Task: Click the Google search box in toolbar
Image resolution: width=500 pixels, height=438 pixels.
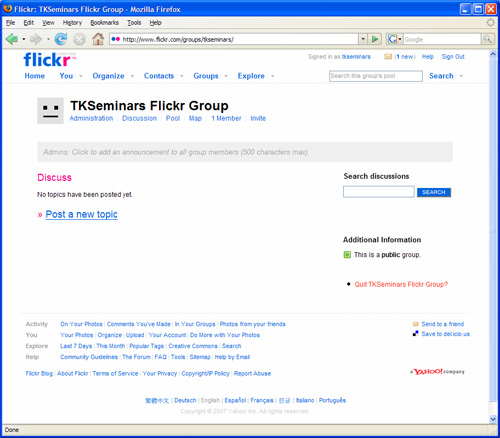Action: click(x=442, y=39)
